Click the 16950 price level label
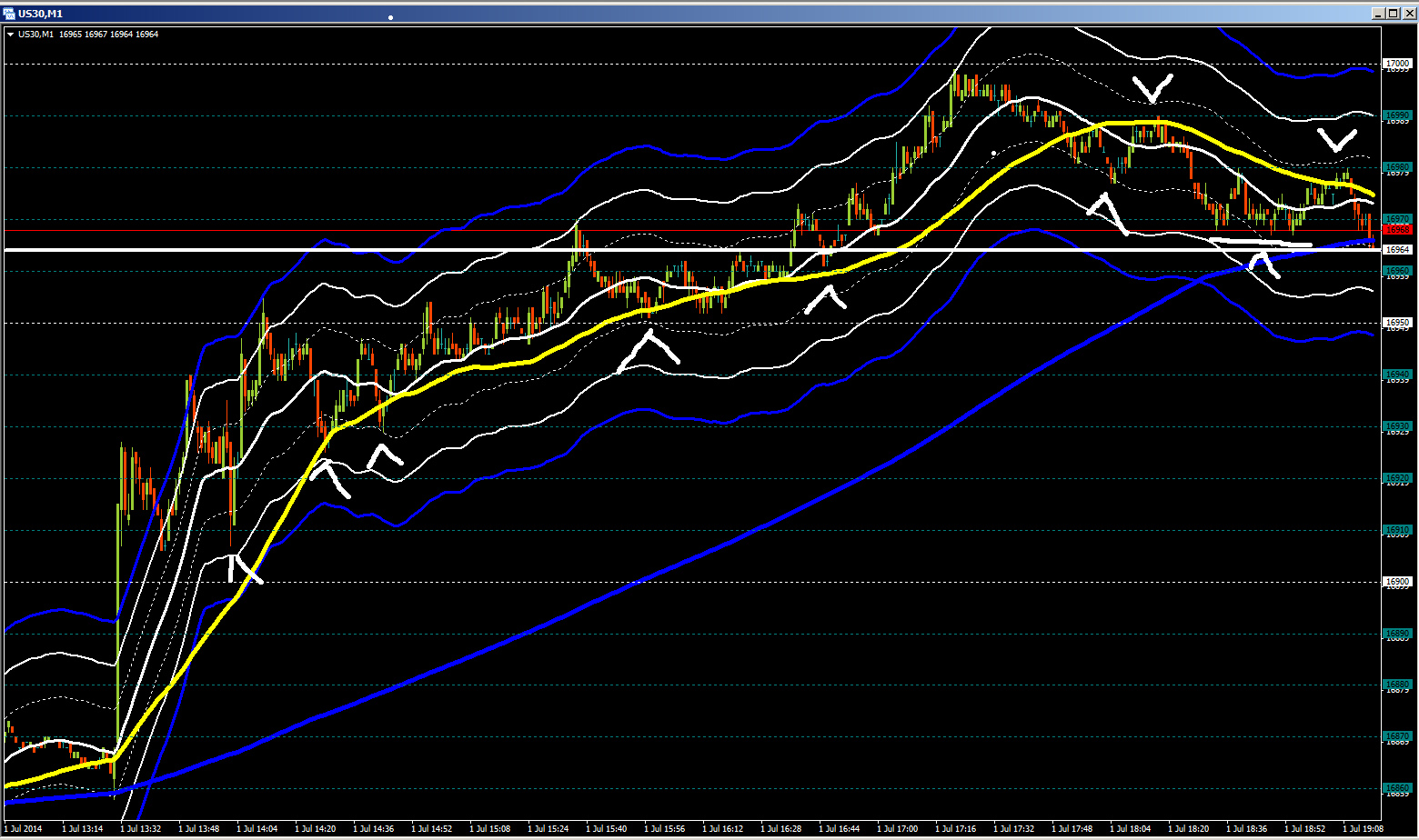Viewport: 1419px width, 840px height. pyautogui.click(x=1397, y=323)
